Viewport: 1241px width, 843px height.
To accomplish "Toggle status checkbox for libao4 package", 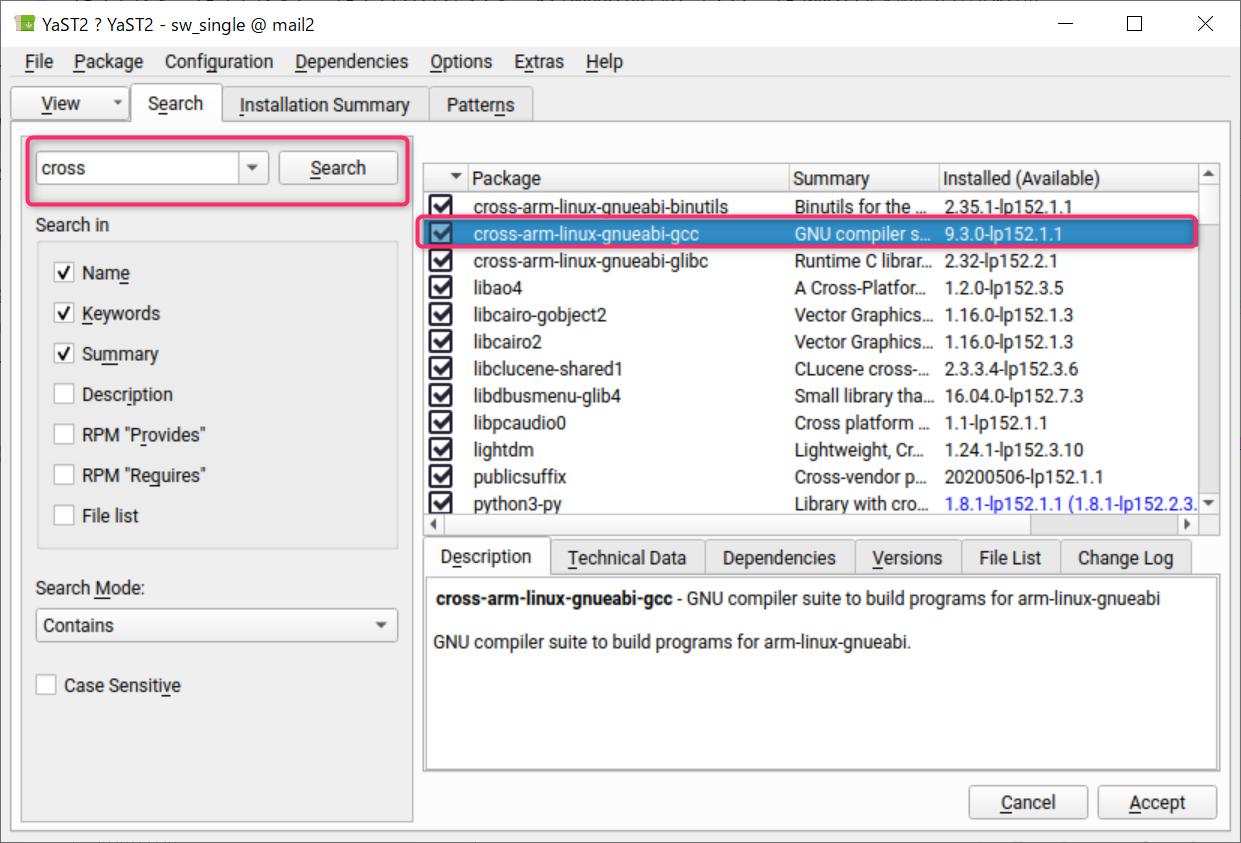I will click(440, 287).
